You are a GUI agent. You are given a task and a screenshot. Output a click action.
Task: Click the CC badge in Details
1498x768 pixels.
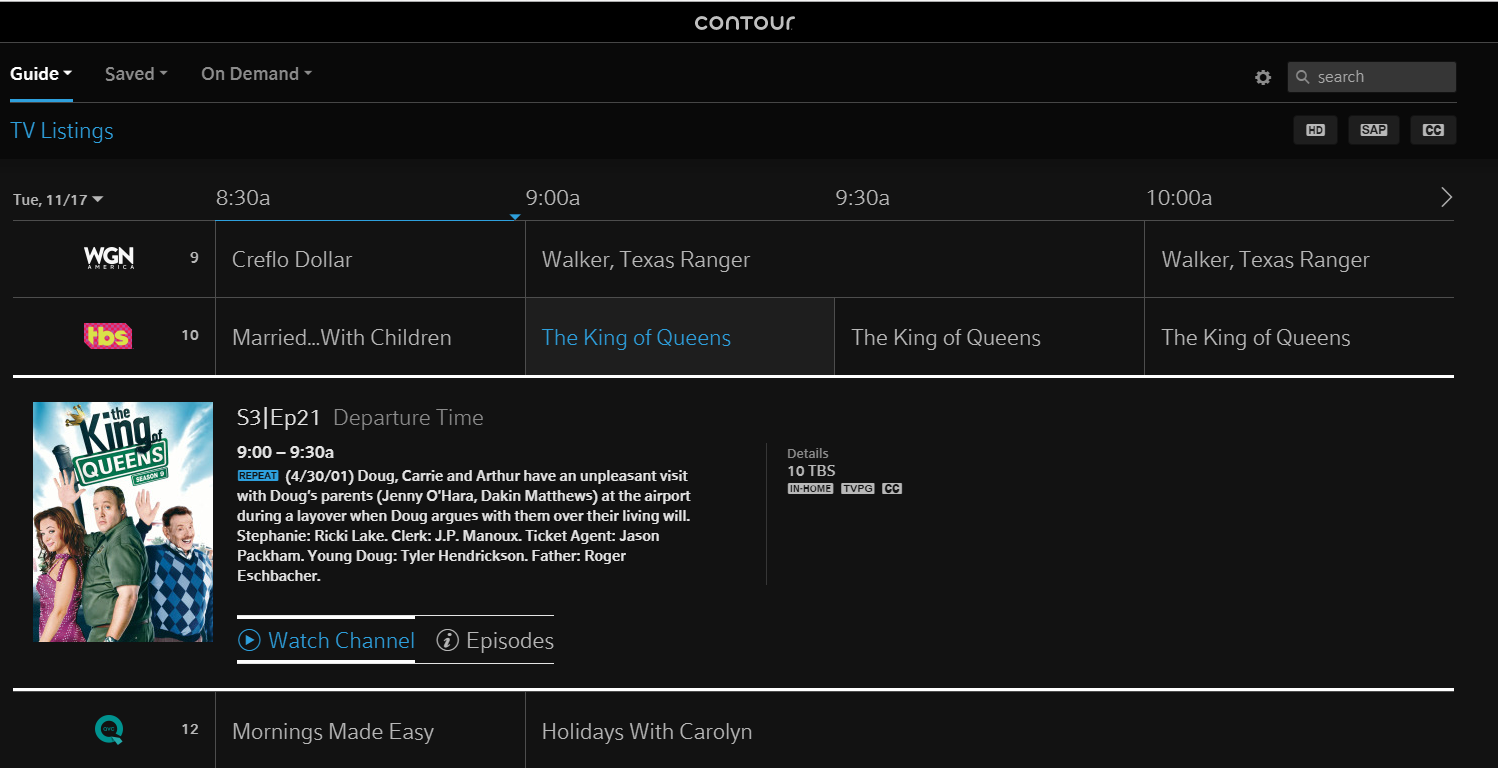(892, 489)
